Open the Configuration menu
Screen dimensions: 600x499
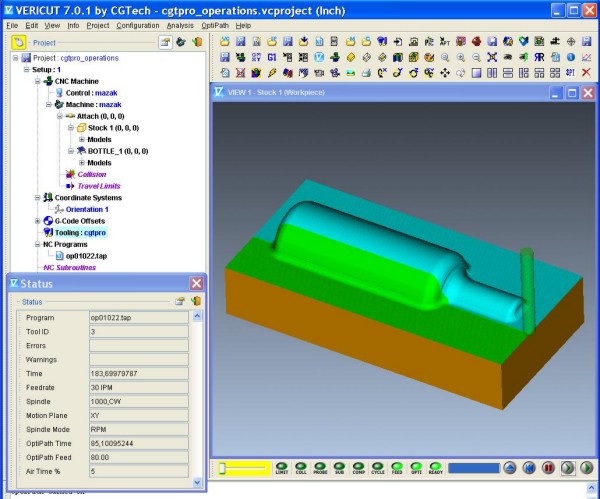pyautogui.click(x=138, y=25)
